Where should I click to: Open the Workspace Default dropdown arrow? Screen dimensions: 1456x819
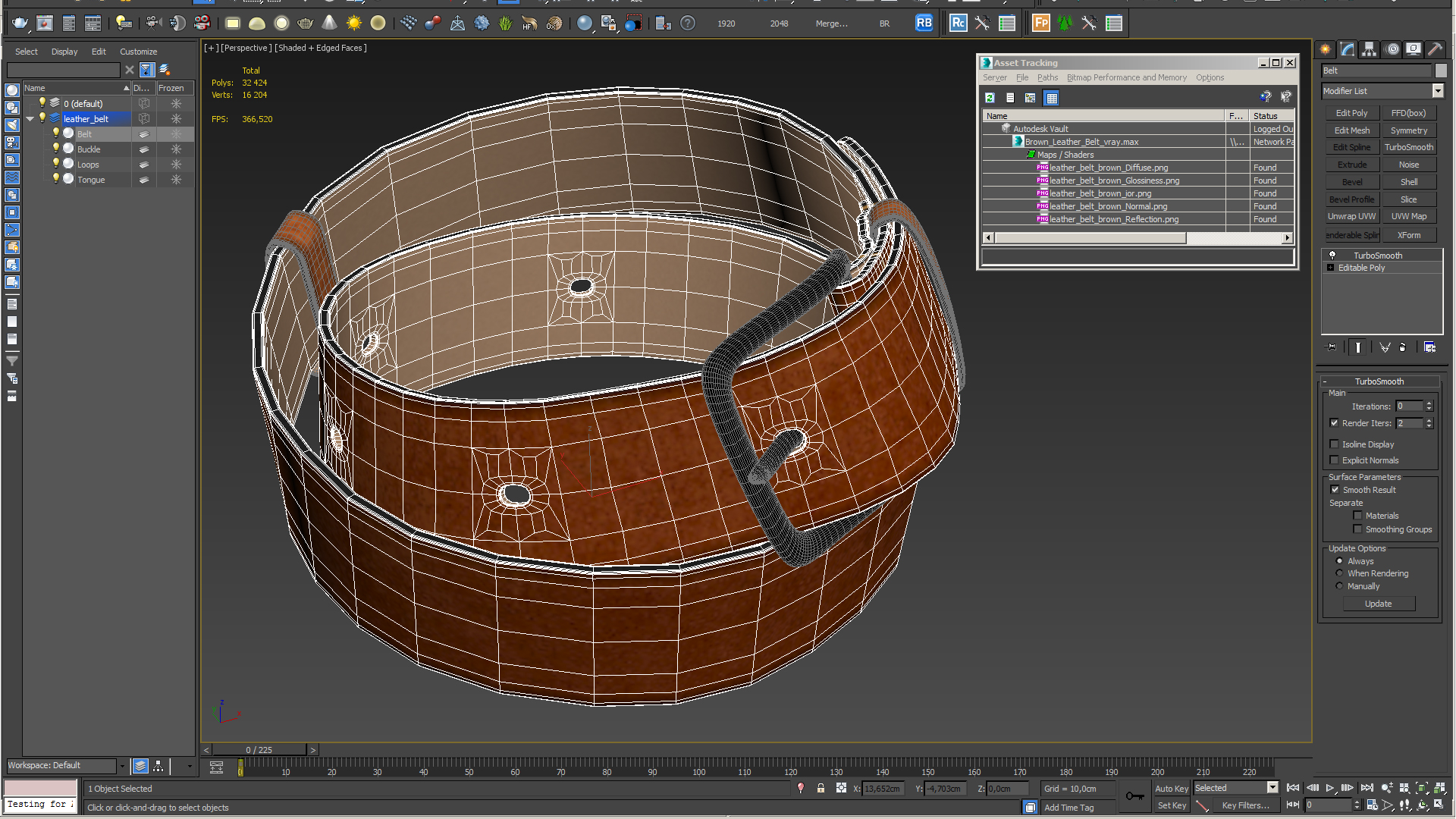click(x=122, y=766)
